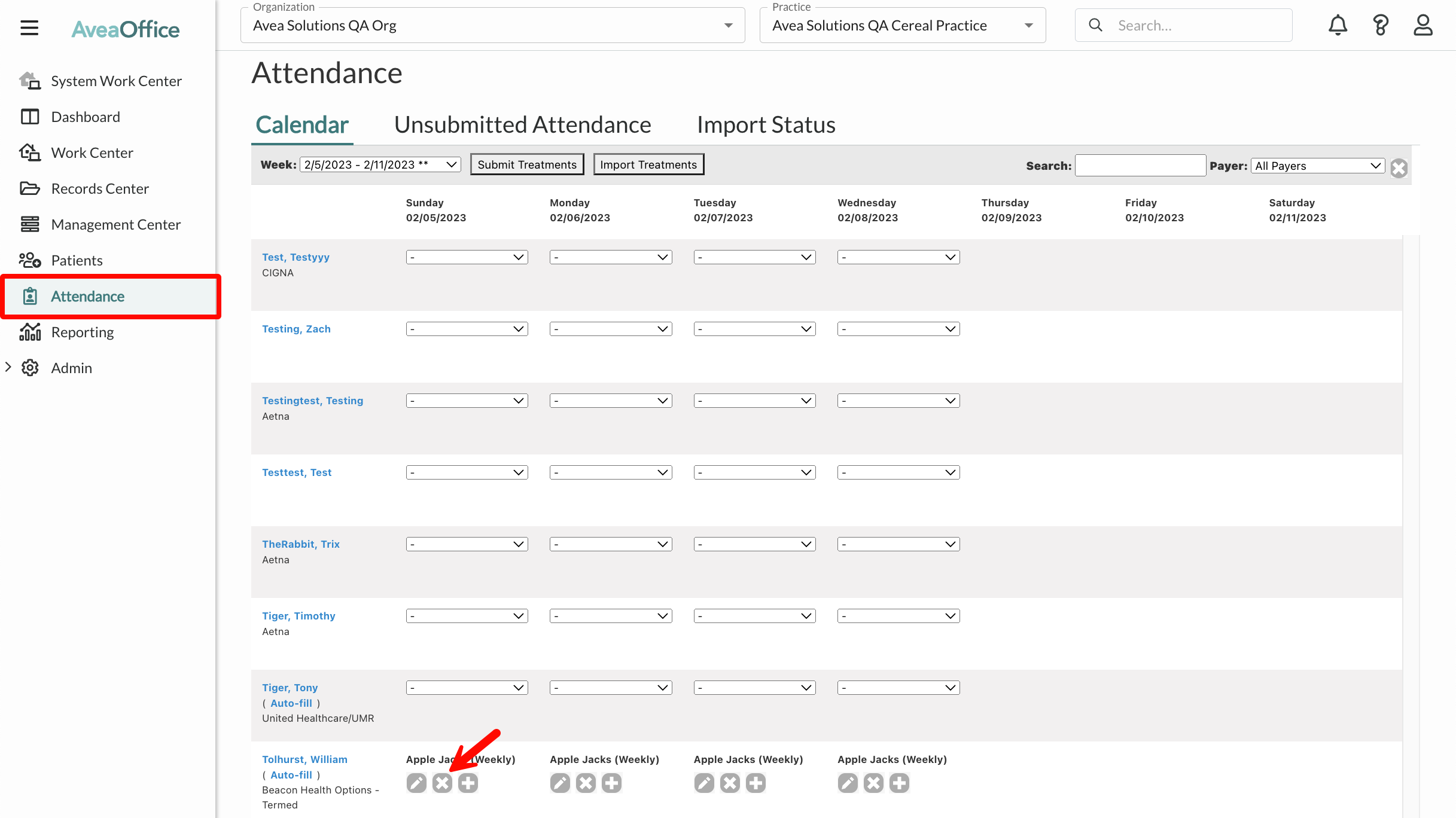Open patient Tiger, Timothy link
This screenshot has width=1456, height=818.
click(298, 616)
